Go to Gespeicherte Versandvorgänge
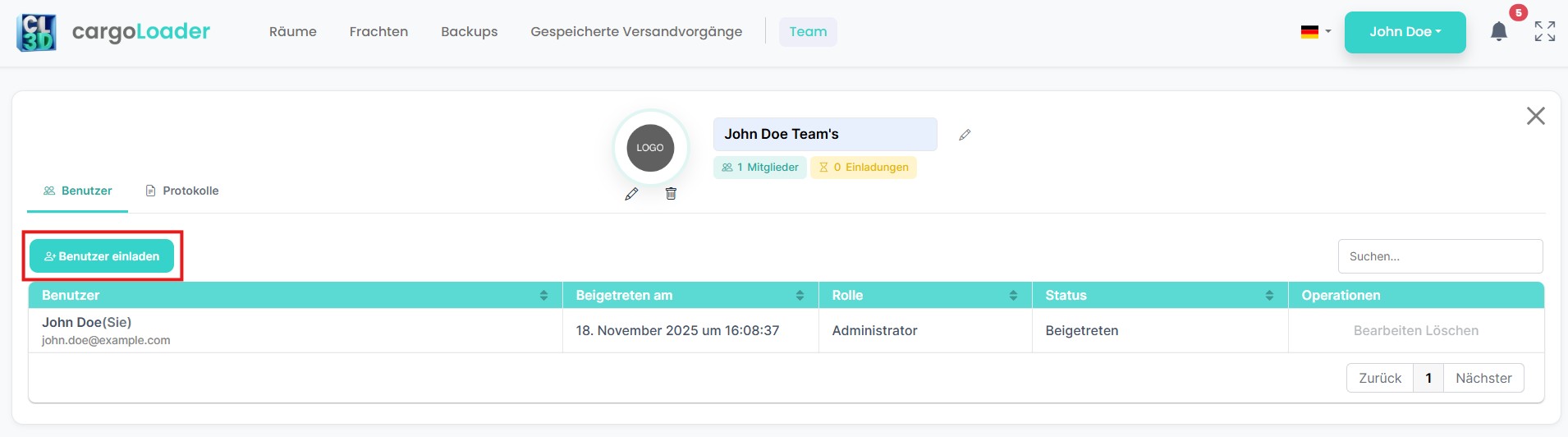This screenshot has height=437, width=1568. (x=635, y=32)
